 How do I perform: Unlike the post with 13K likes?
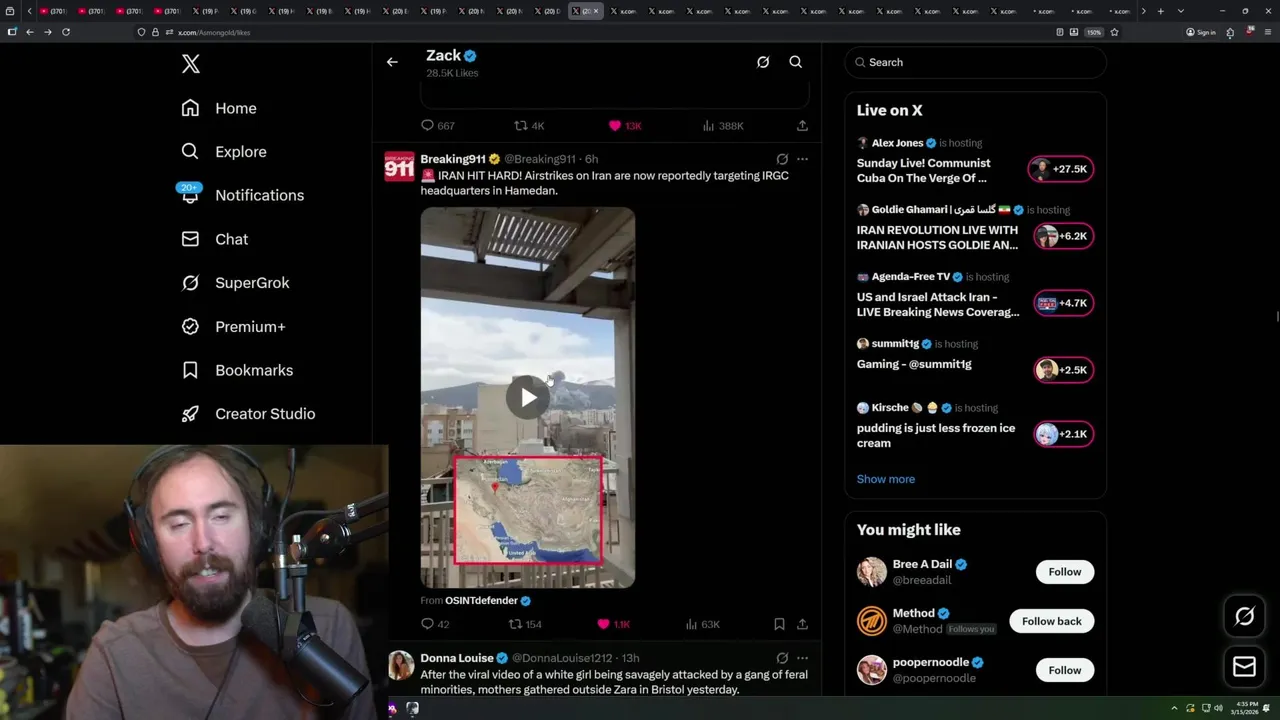tap(625, 126)
